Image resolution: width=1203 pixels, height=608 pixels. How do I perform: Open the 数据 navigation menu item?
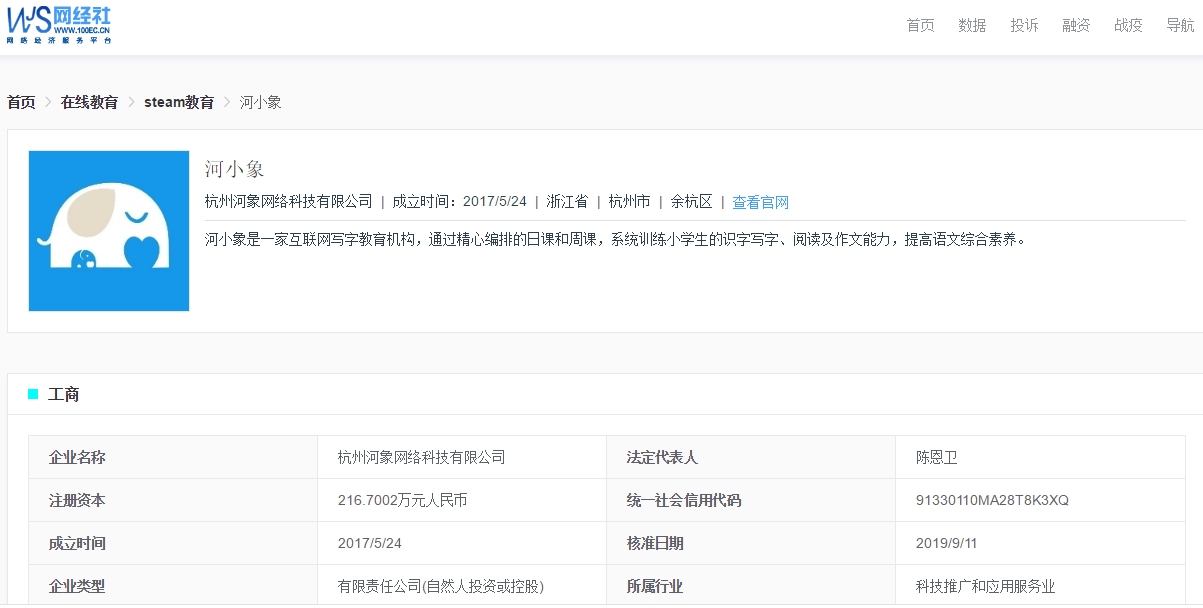[x=972, y=25]
